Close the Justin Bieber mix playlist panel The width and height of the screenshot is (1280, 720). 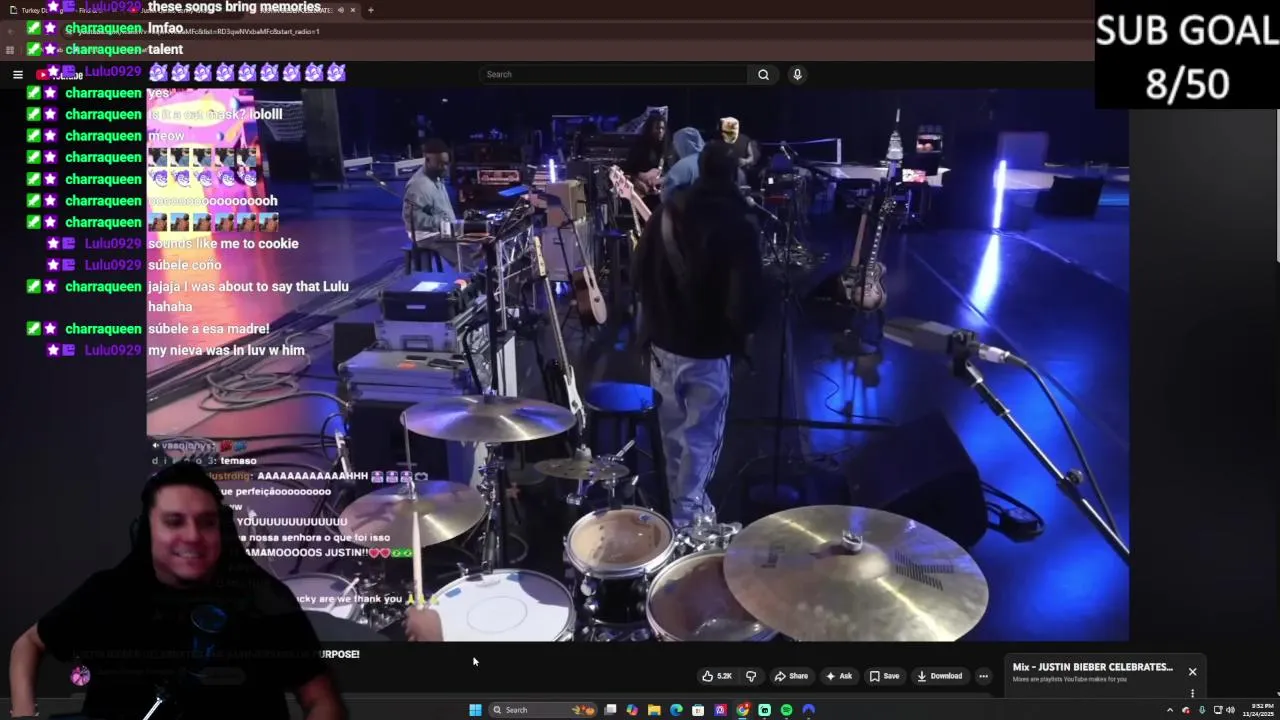(1192, 671)
